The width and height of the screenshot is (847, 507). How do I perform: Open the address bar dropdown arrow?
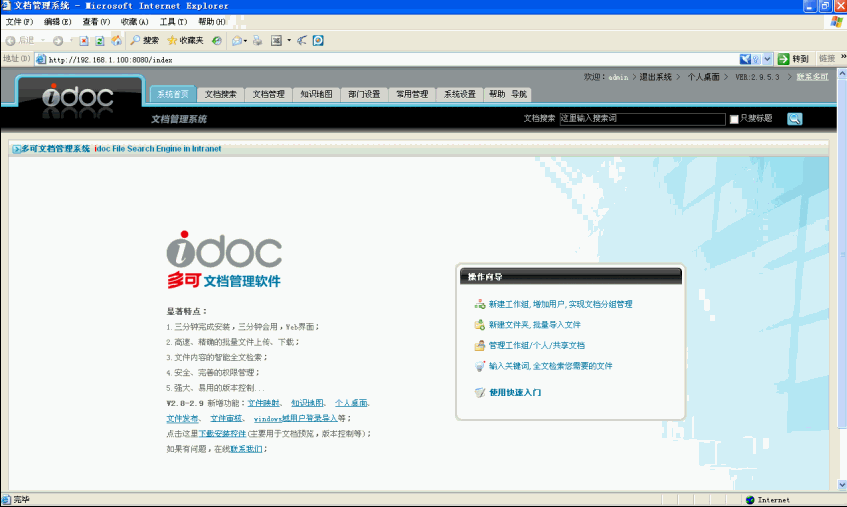pyautogui.click(x=768, y=59)
